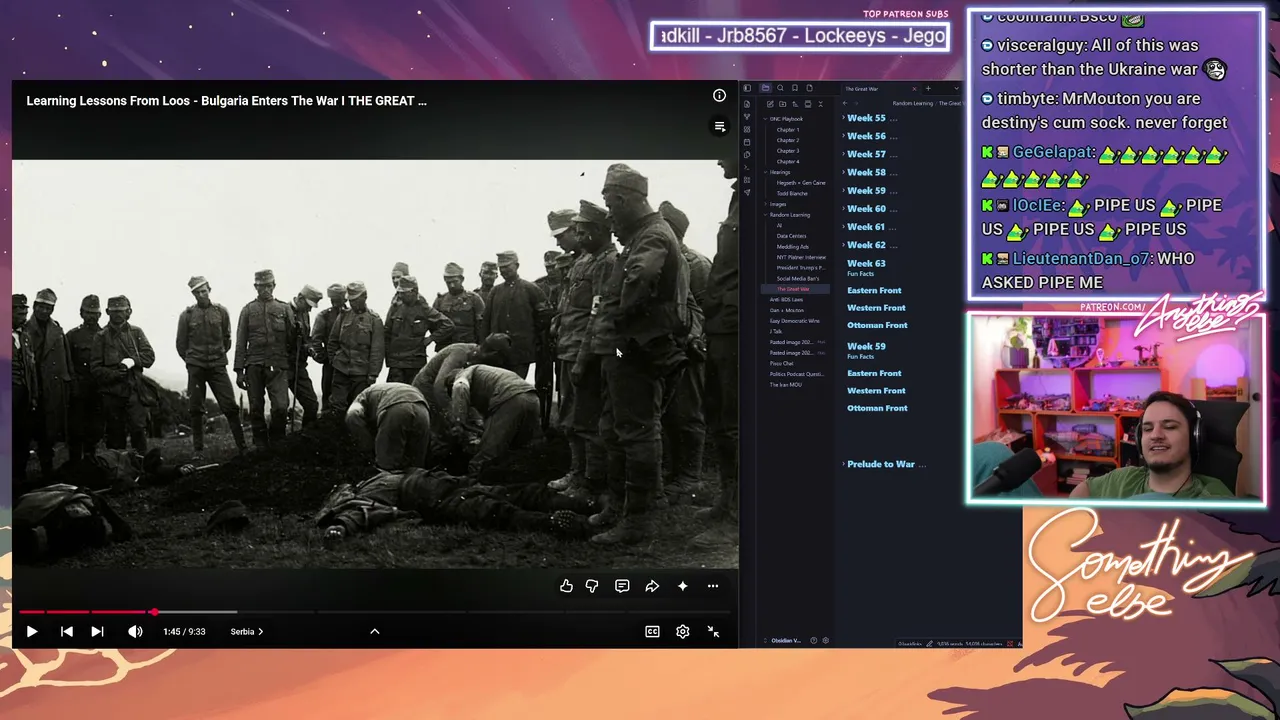This screenshot has height=720, width=1280.
Task: Dislike the video with thumbs down
Action: (592, 586)
